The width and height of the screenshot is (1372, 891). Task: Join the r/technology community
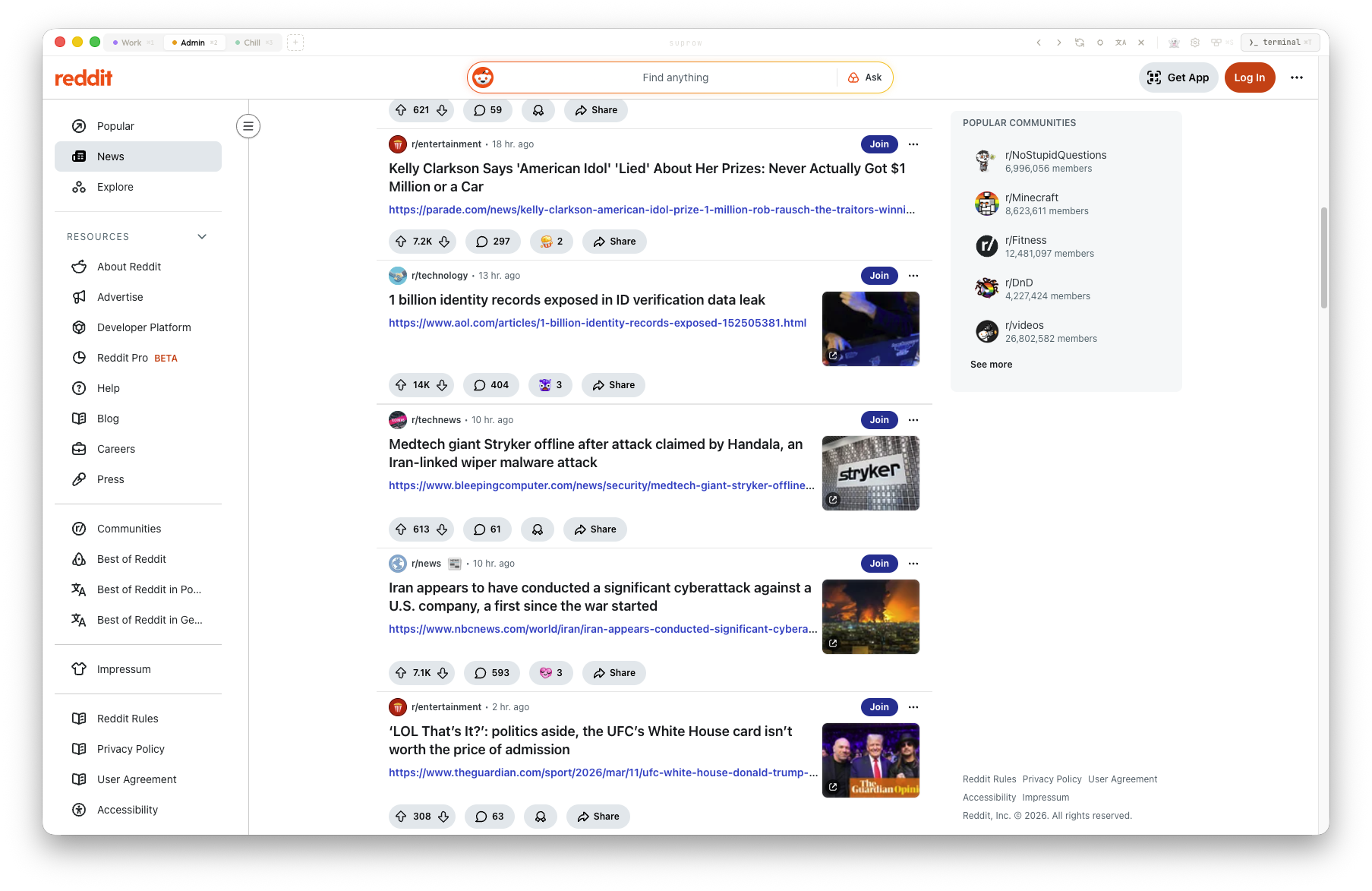click(x=878, y=275)
